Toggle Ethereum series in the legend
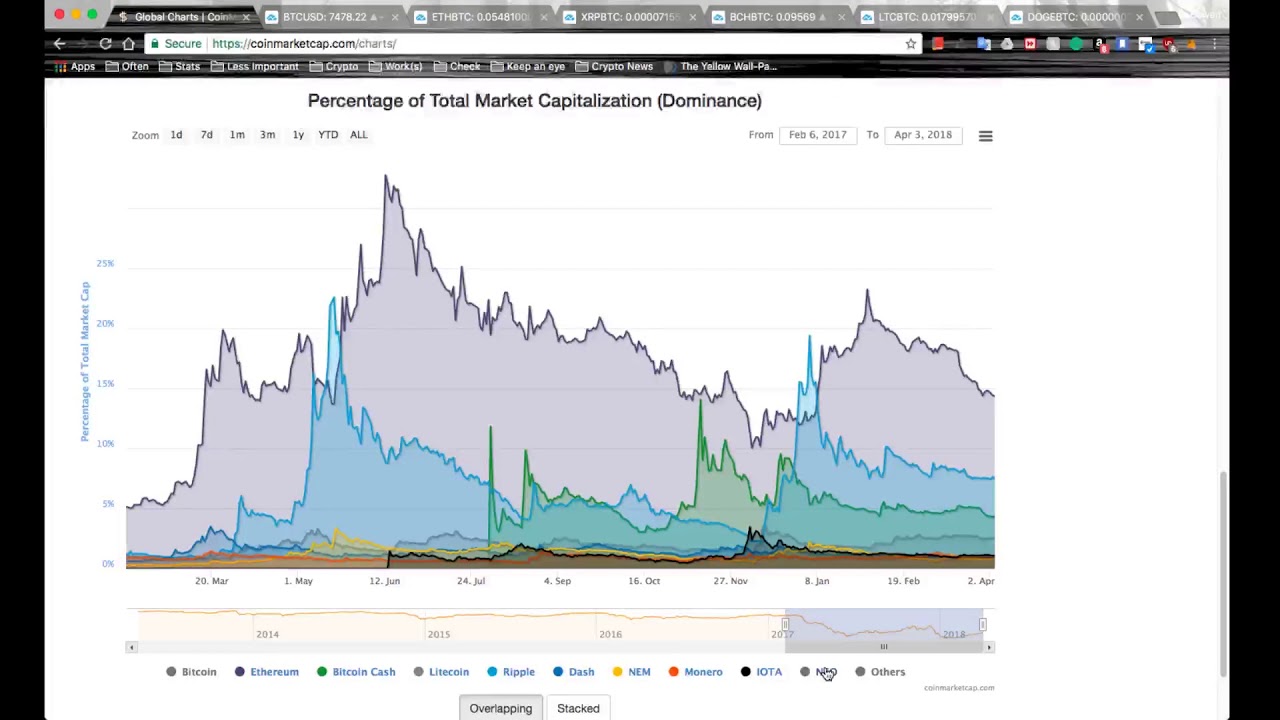1280x720 pixels. point(266,672)
